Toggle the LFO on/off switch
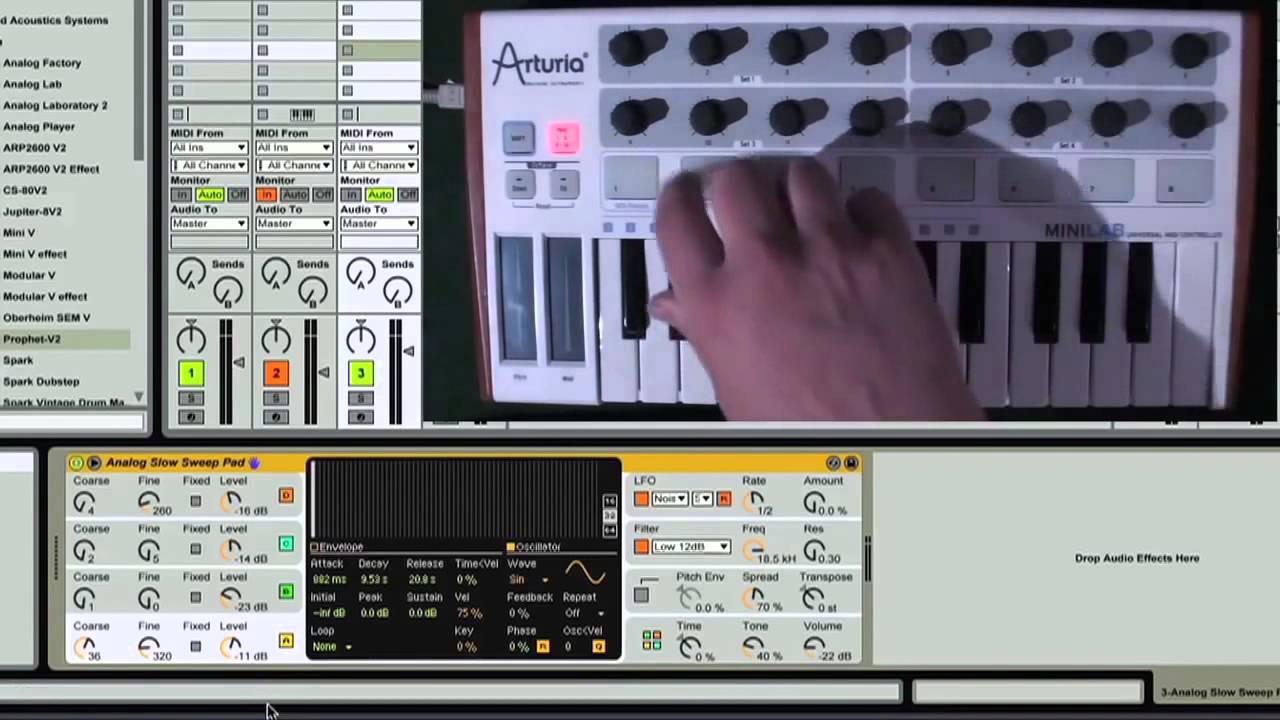This screenshot has width=1280, height=720. tap(641, 499)
